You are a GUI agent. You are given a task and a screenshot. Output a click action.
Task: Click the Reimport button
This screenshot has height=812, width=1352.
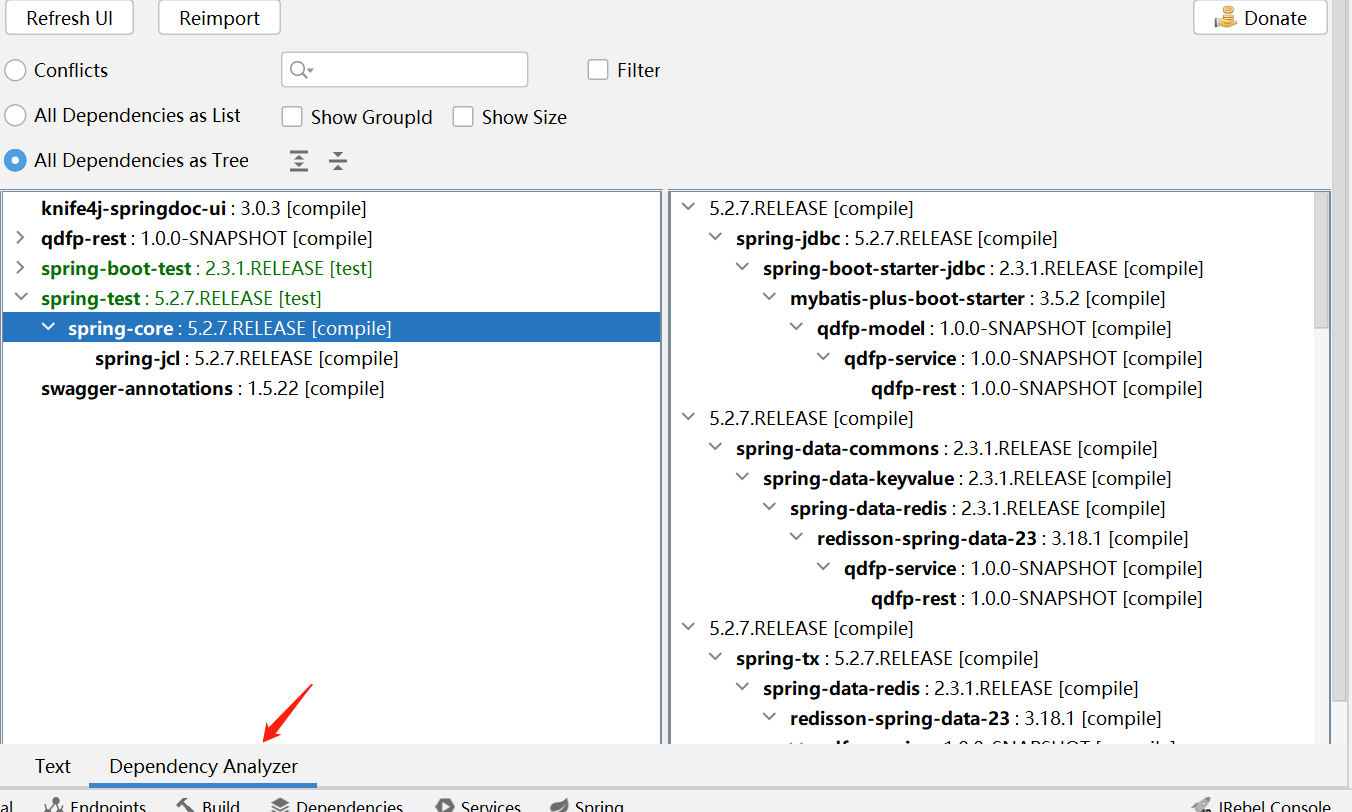pos(220,18)
